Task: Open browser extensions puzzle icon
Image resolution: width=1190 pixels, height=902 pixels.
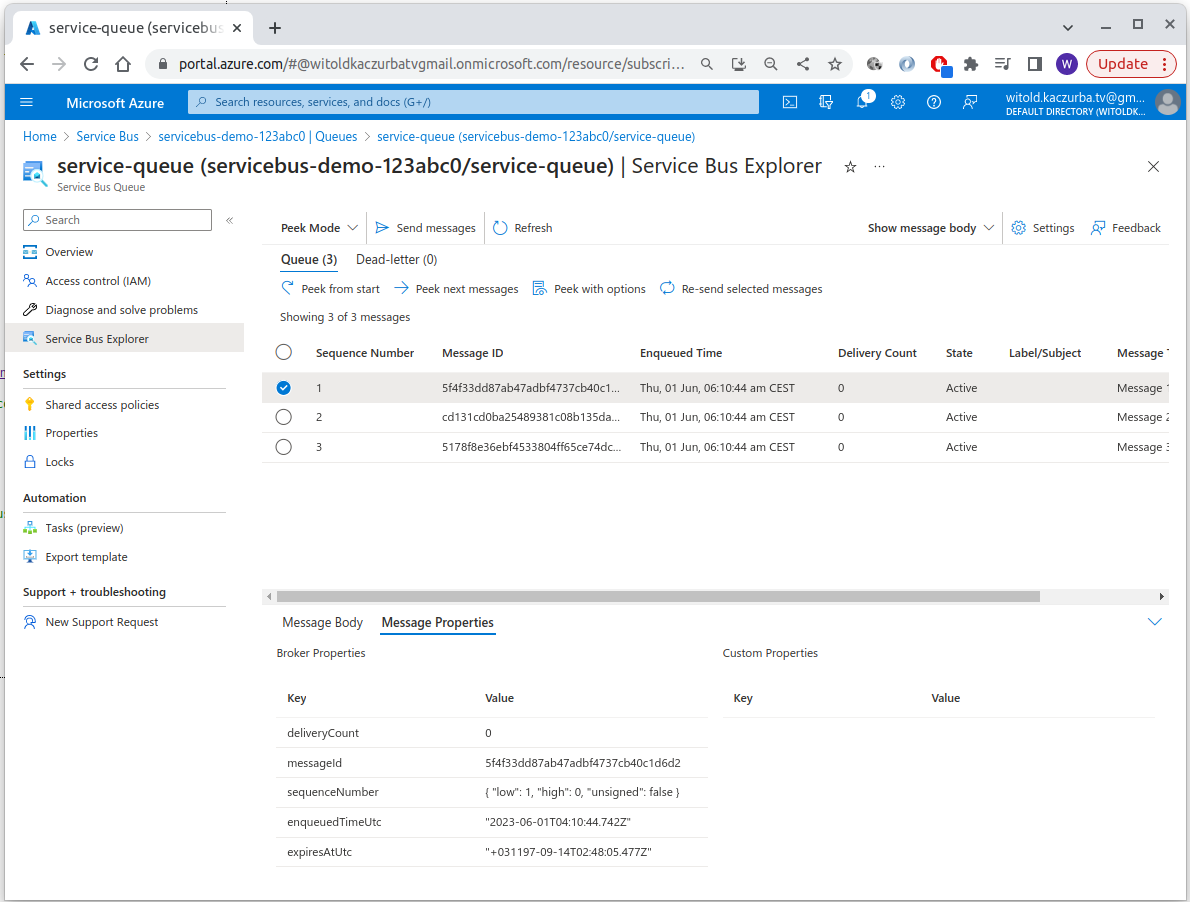Action: coord(971,64)
